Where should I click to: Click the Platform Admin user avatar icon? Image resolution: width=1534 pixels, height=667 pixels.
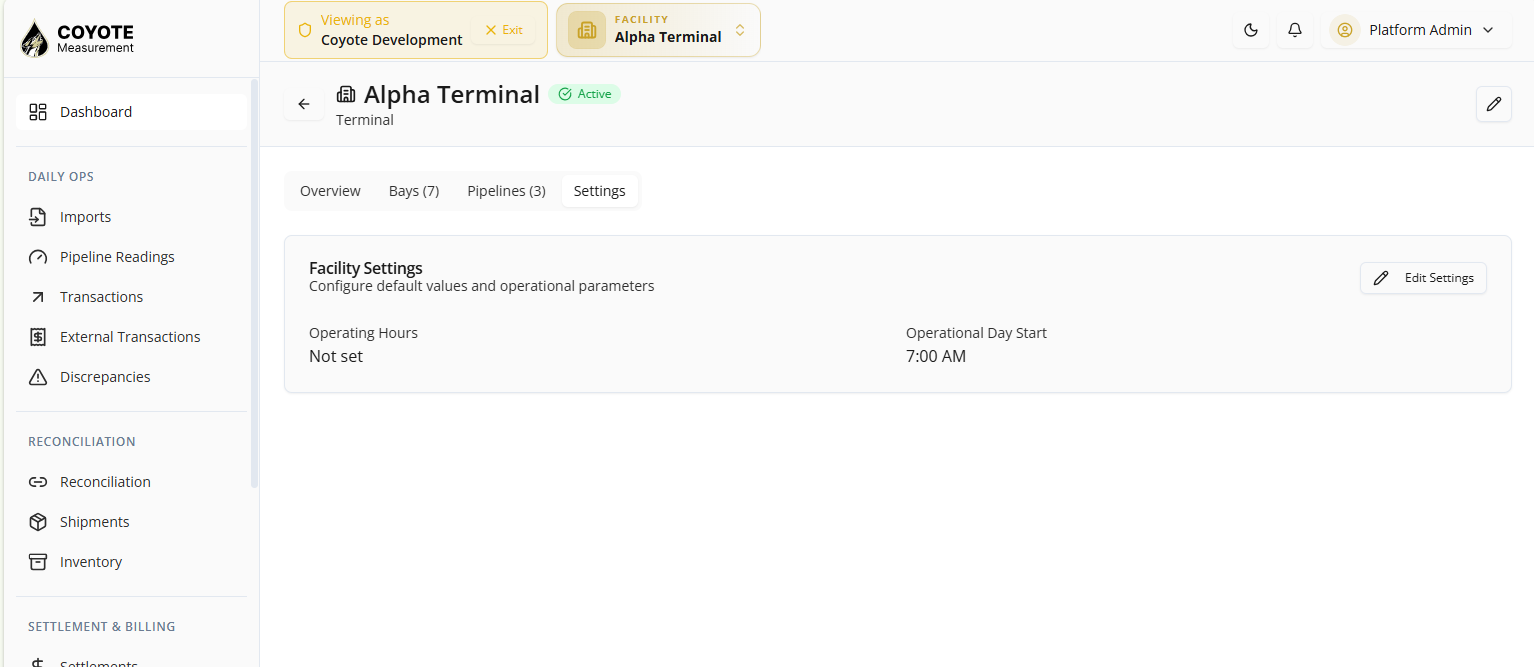pyautogui.click(x=1345, y=30)
